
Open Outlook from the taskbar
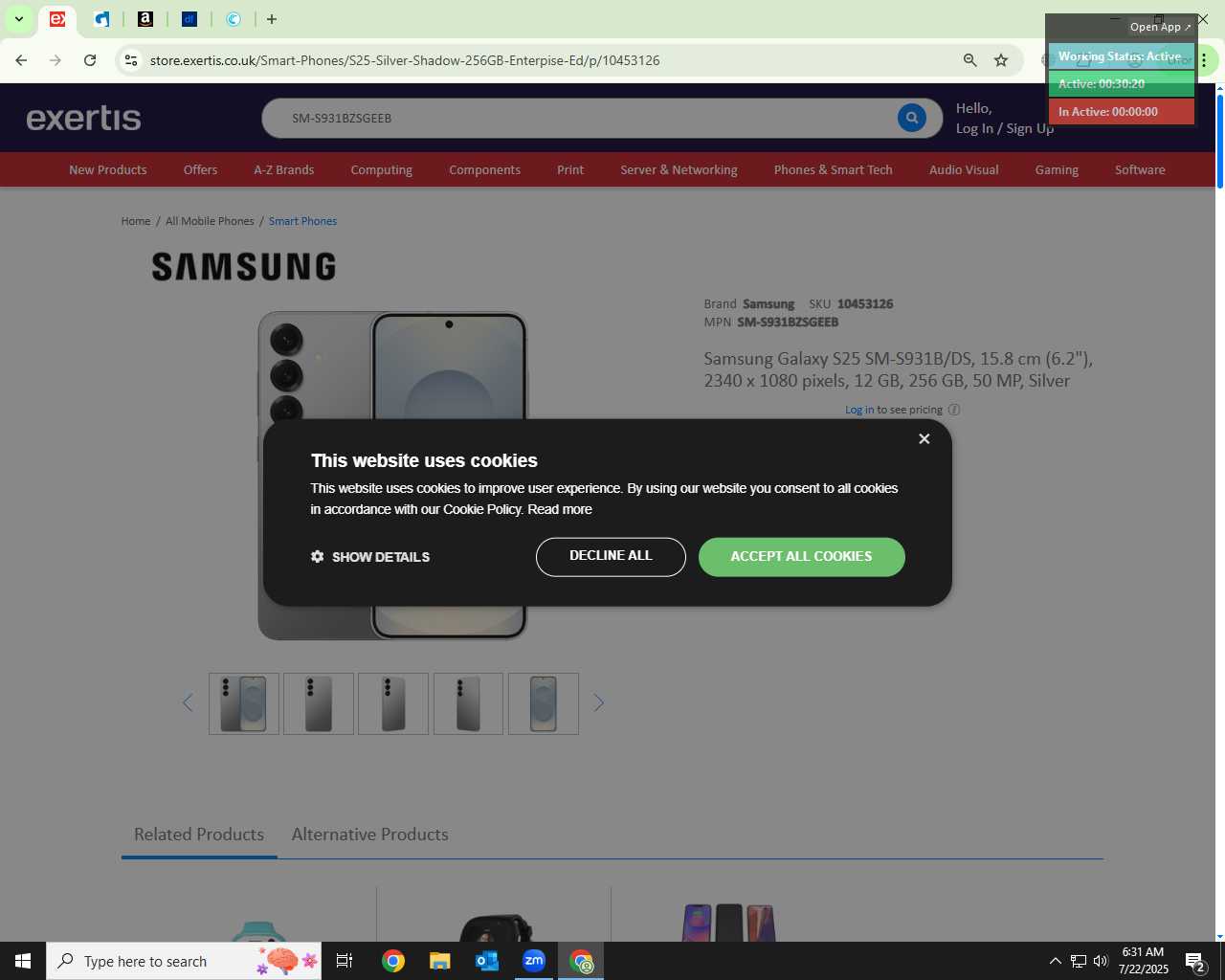click(487, 961)
